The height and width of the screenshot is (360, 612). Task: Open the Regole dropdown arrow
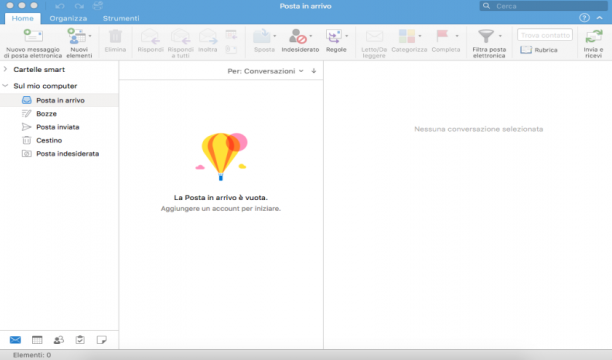[x=347, y=36]
